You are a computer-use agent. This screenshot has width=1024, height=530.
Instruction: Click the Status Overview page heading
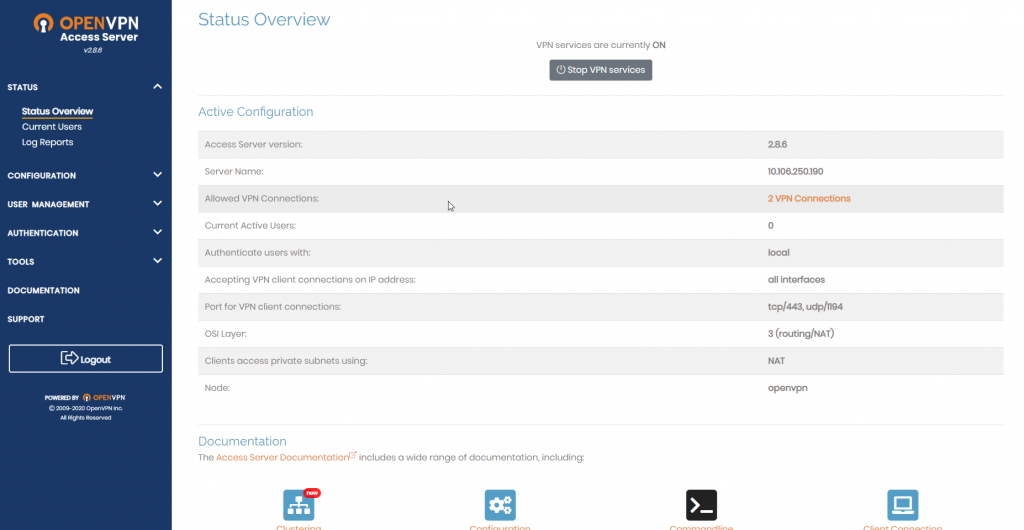pyautogui.click(x=264, y=20)
